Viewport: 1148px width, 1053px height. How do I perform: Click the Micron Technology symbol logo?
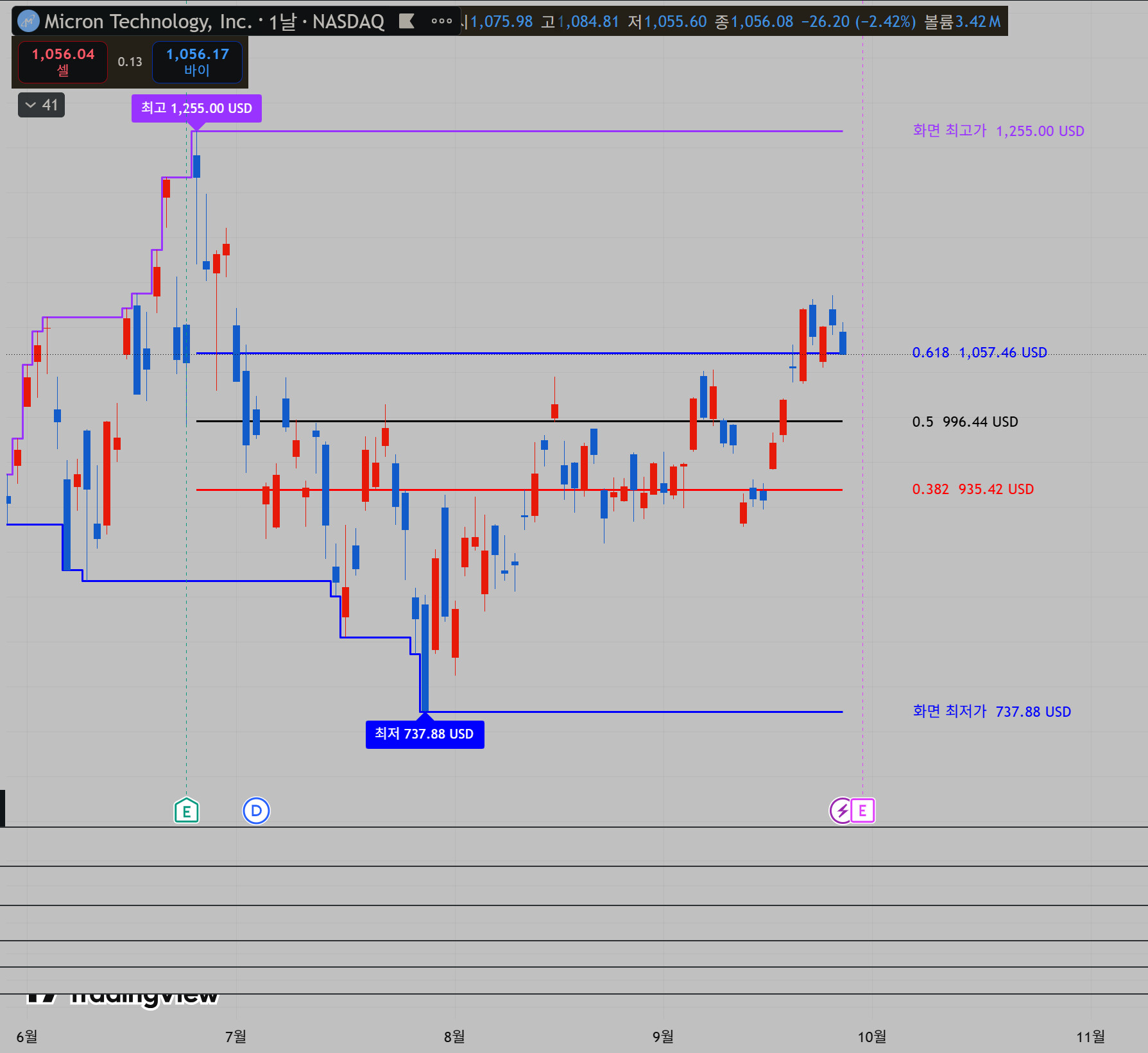28,21
